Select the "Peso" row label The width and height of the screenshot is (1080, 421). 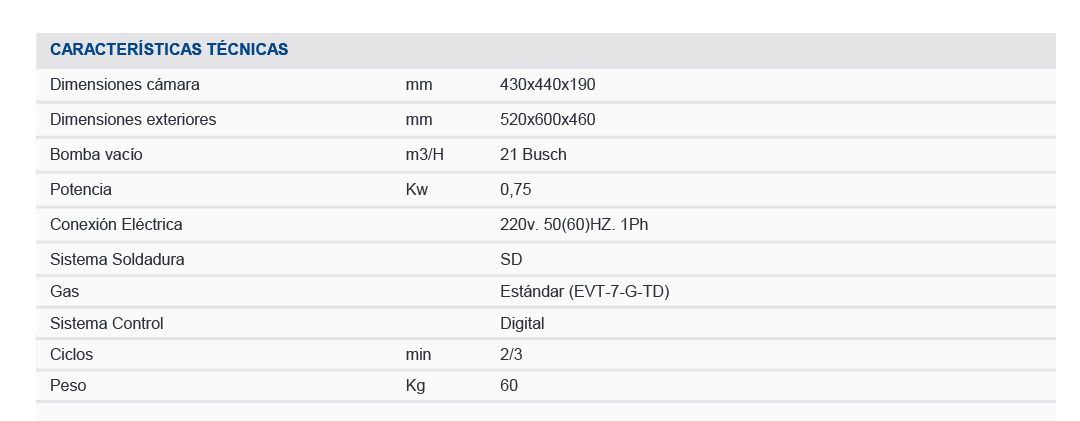[67, 386]
